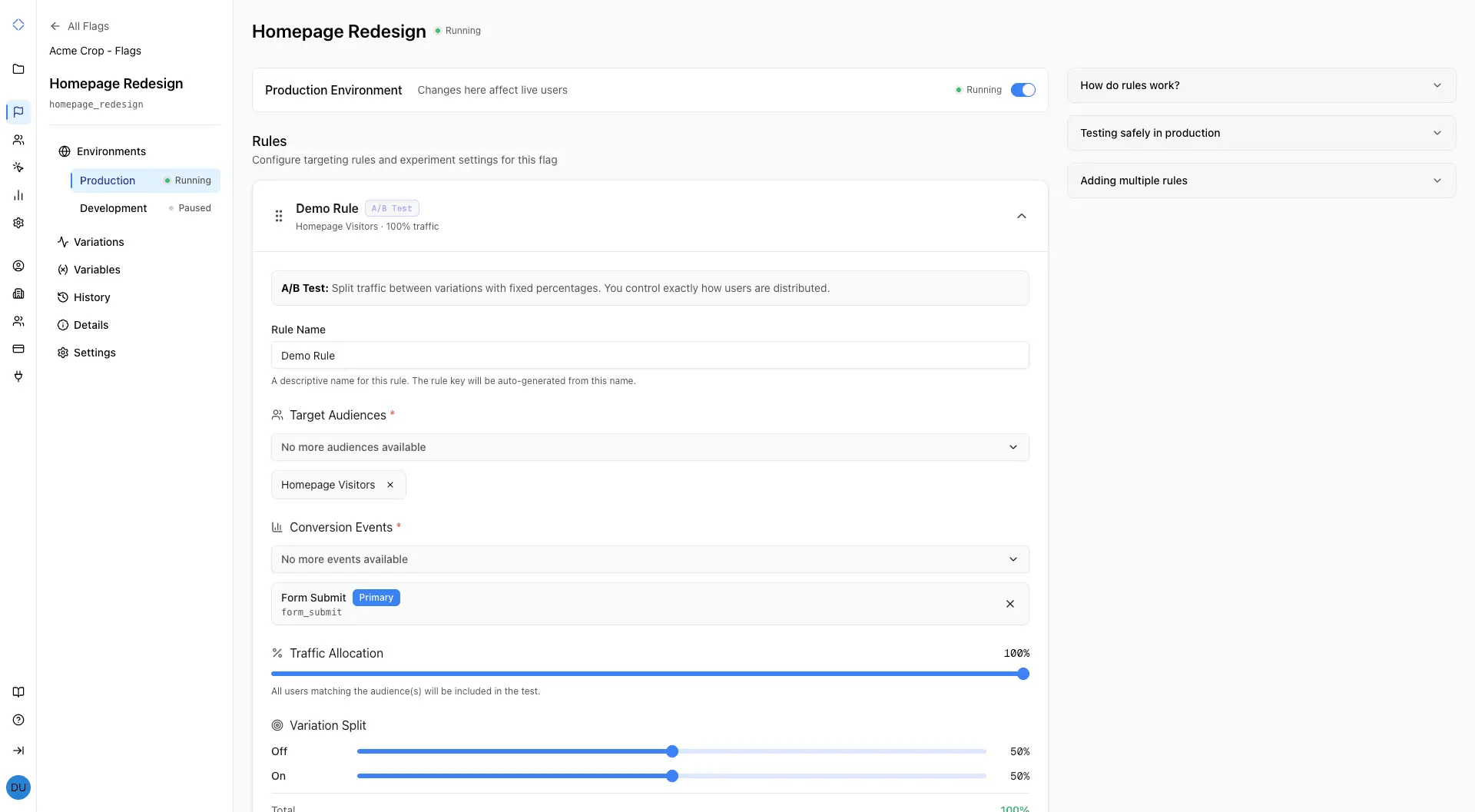Click the Homepage Visitors · 100% traffic subtitle
The width and height of the screenshot is (1475, 812).
(x=367, y=227)
